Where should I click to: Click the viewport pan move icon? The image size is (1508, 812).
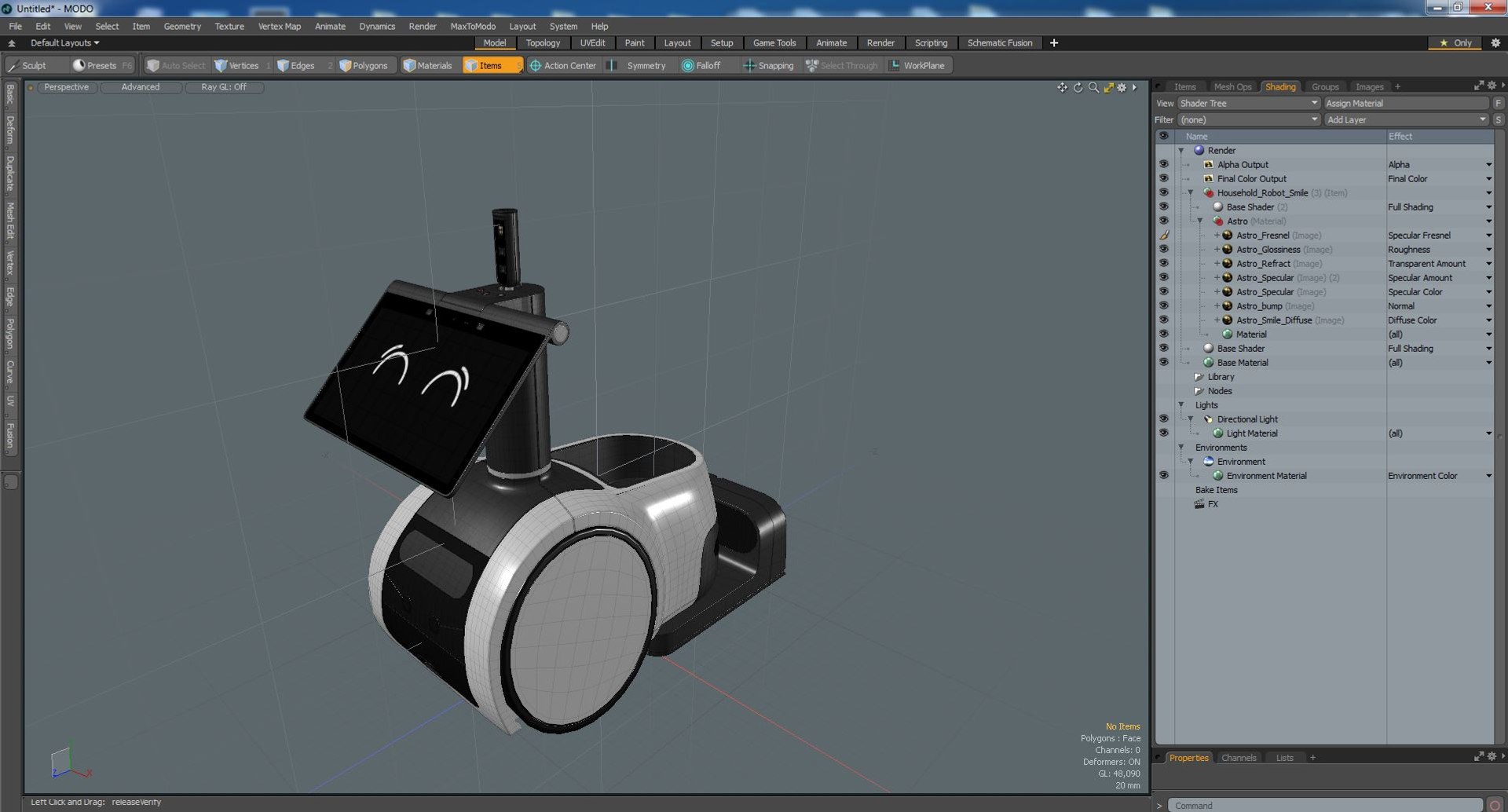1062,87
